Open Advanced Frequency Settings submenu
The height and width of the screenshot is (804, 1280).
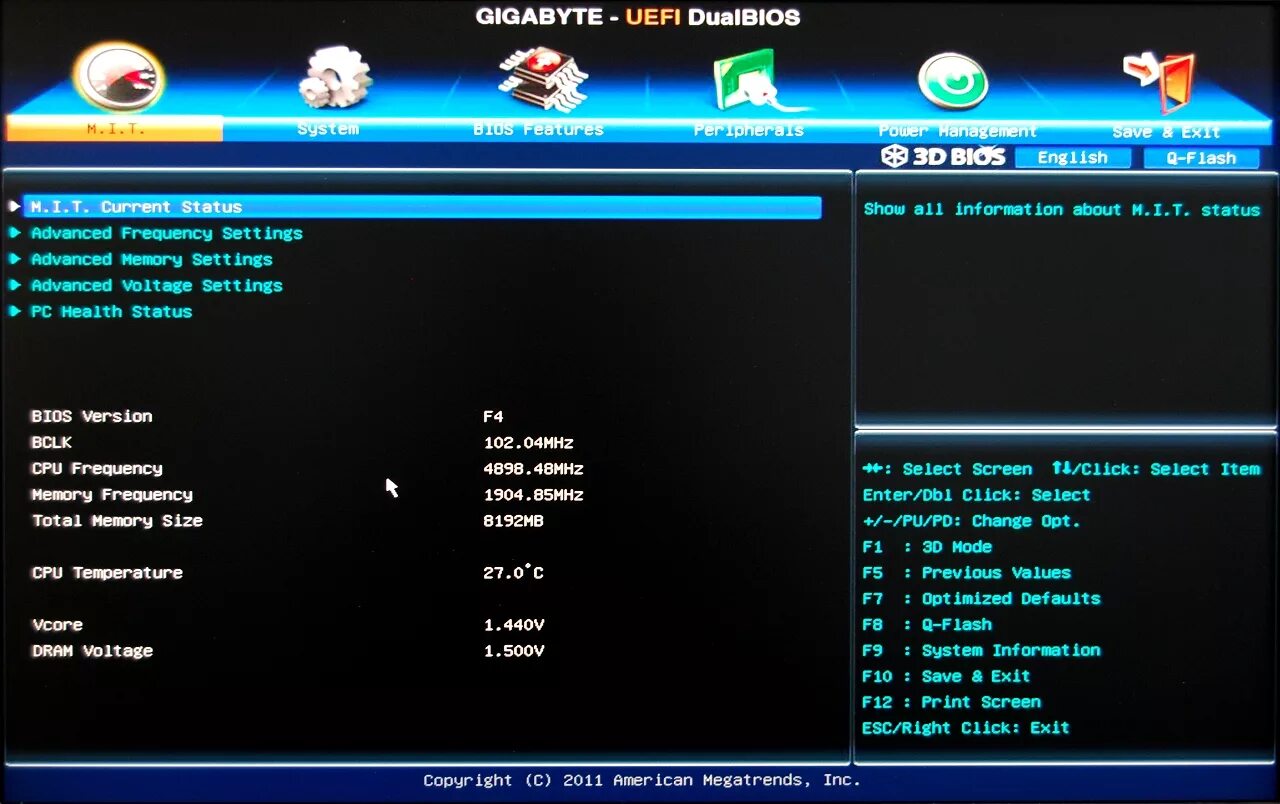click(x=167, y=233)
